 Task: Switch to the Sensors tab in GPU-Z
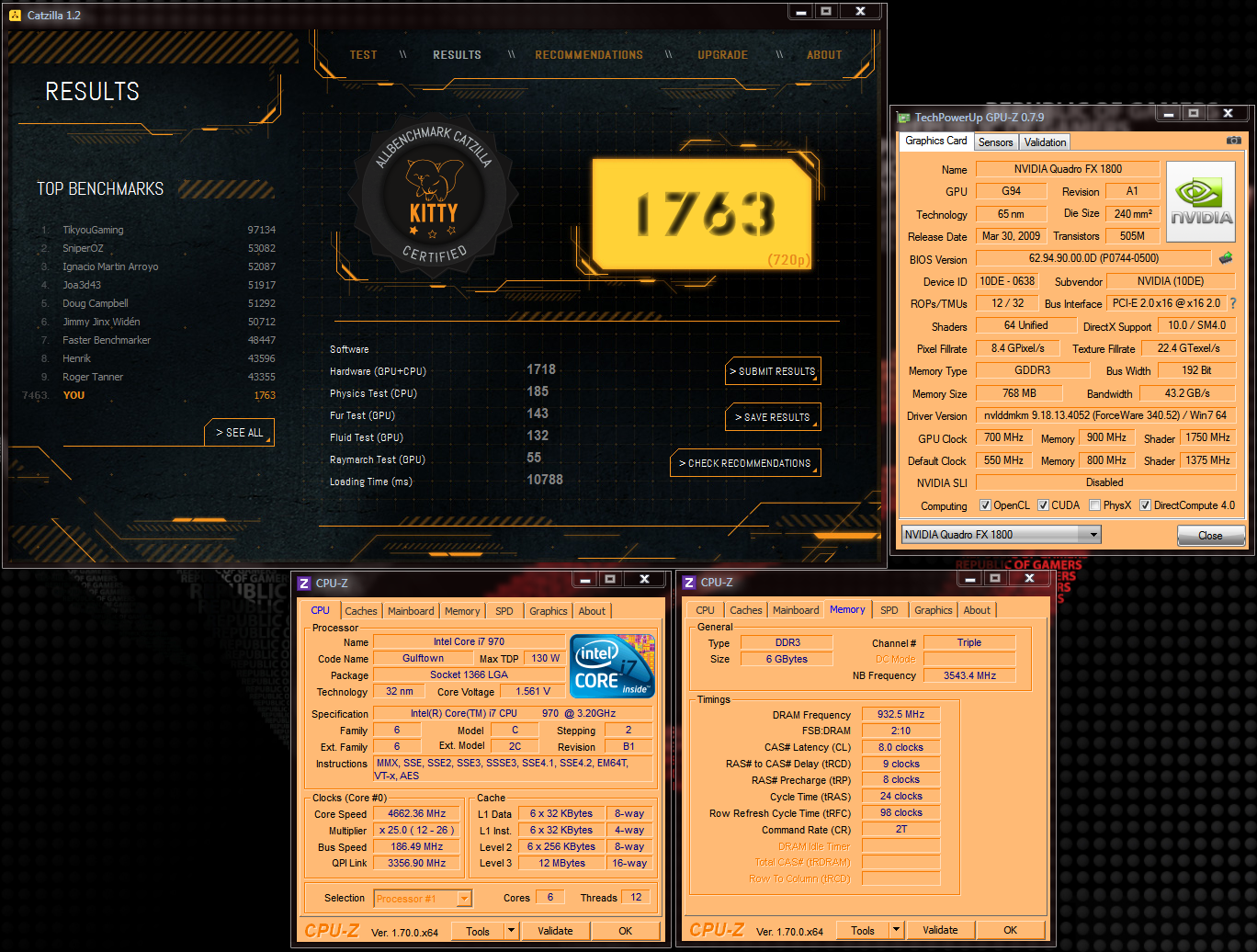point(996,142)
